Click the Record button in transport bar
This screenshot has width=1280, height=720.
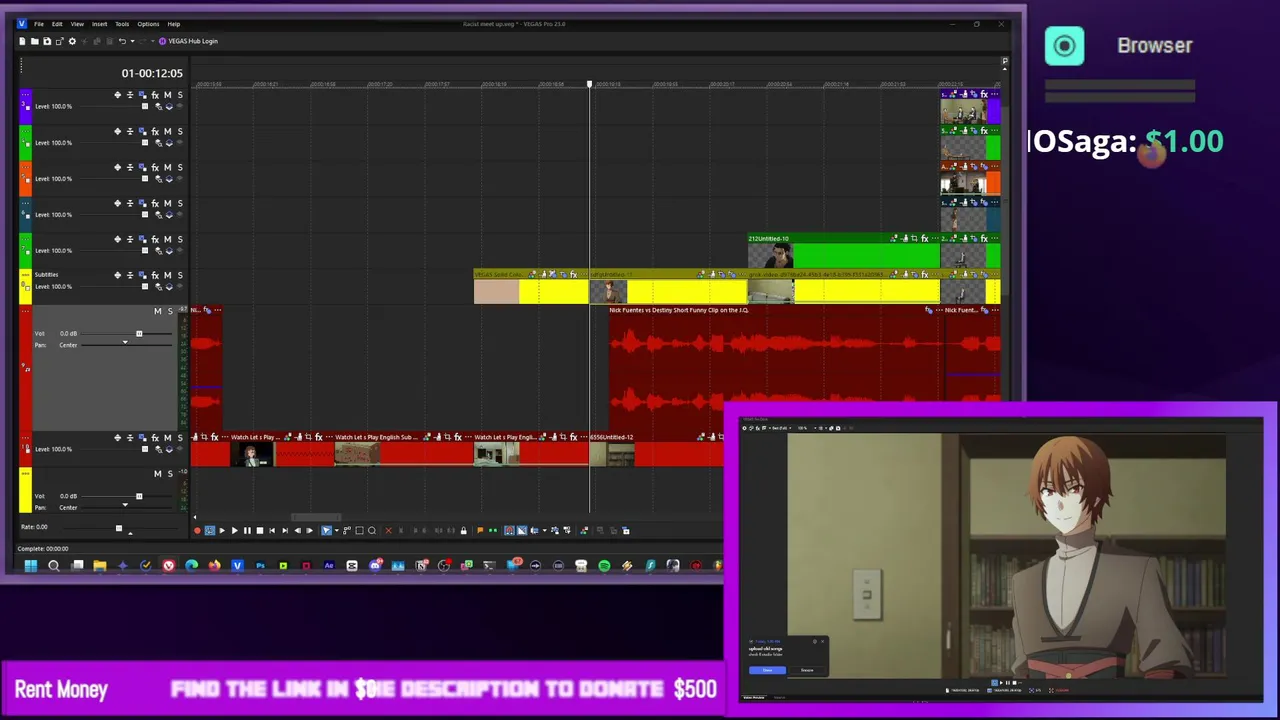click(x=197, y=530)
